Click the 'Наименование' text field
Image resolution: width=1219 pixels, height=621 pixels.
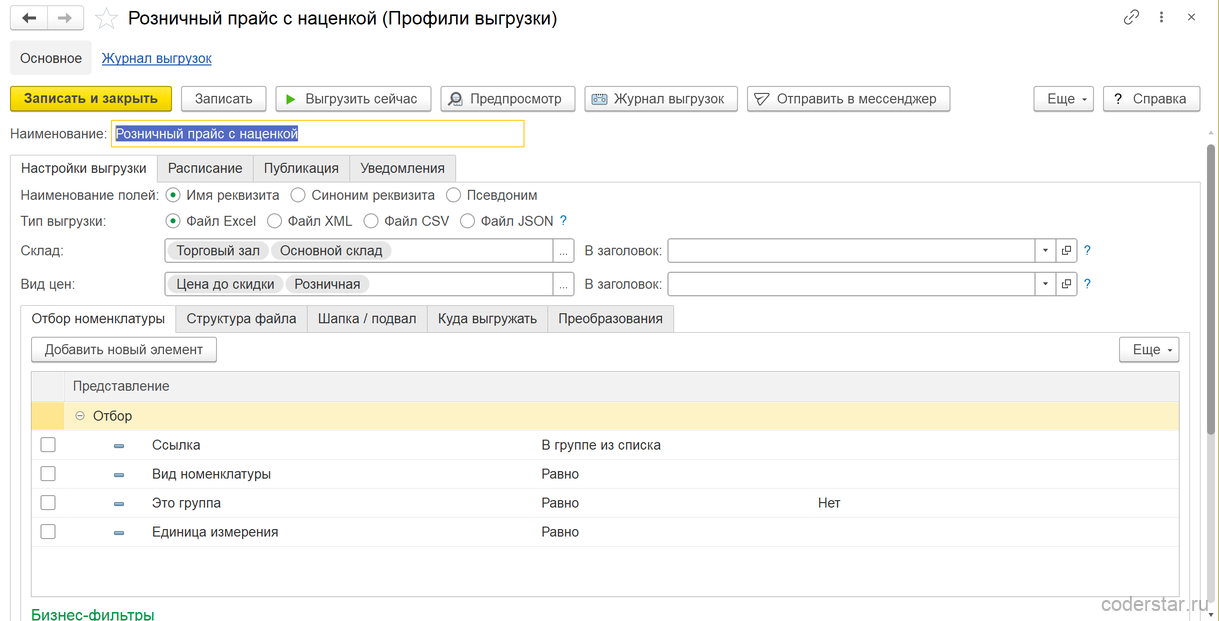(318, 133)
